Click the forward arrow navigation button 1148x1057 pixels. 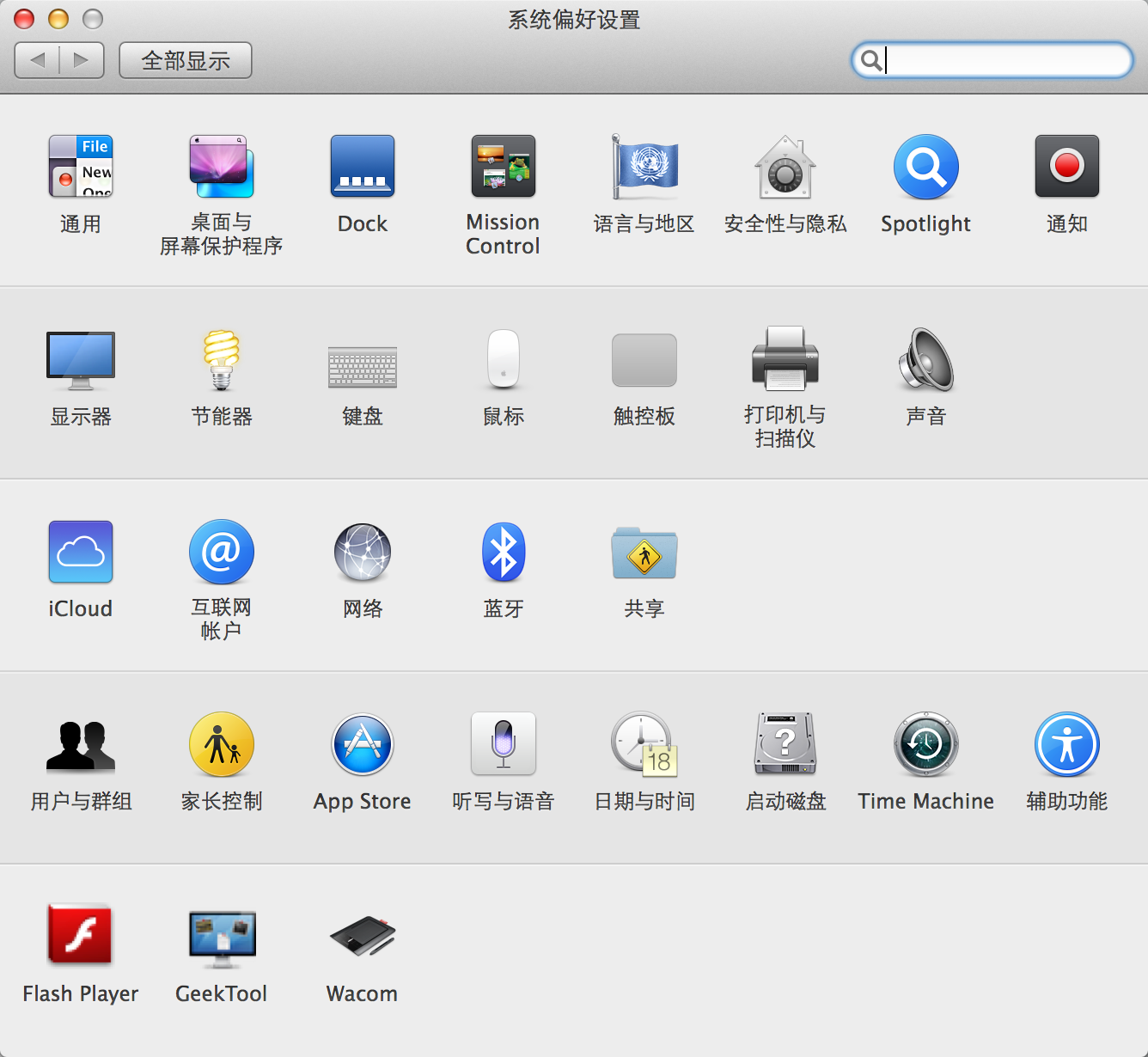[x=82, y=60]
